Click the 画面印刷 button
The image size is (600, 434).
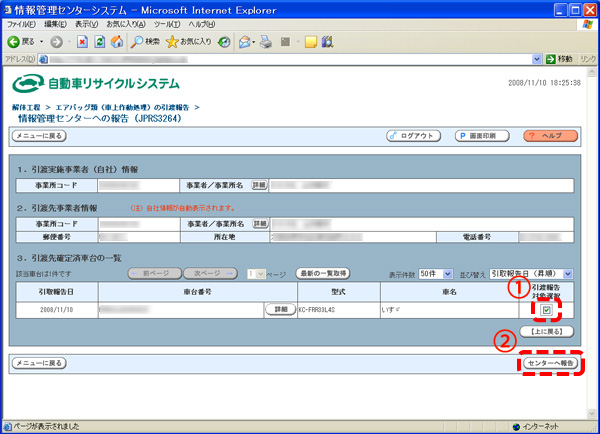[x=482, y=136]
